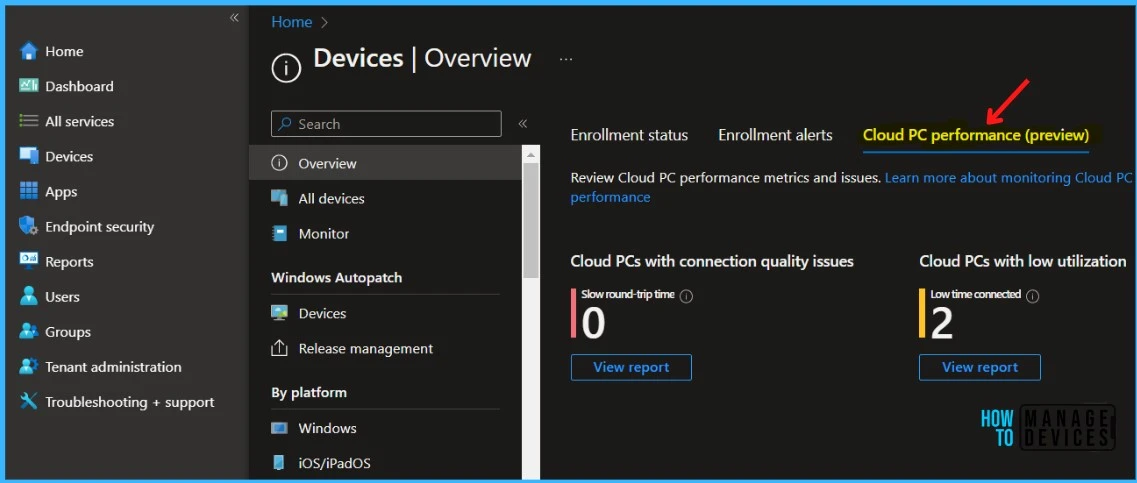The image size is (1137, 483).
Task: Click the Overview info icon in Devices menu
Action: tap(279, 163)
